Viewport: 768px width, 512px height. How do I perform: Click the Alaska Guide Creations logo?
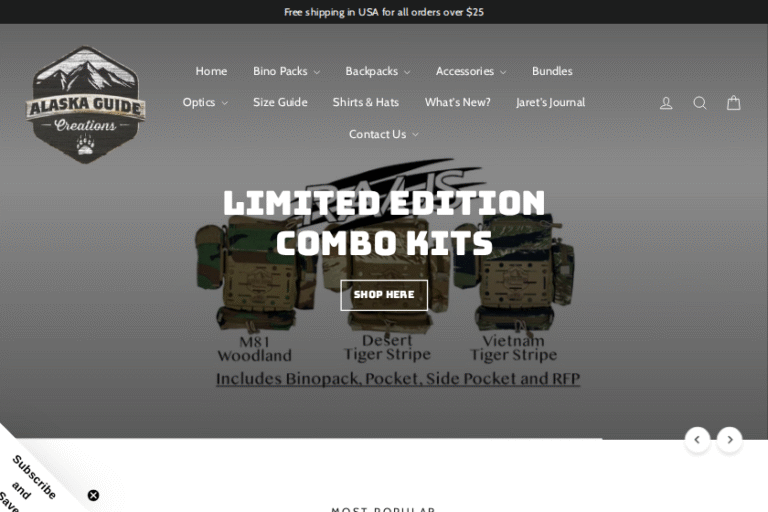click(x=86, y=104)
